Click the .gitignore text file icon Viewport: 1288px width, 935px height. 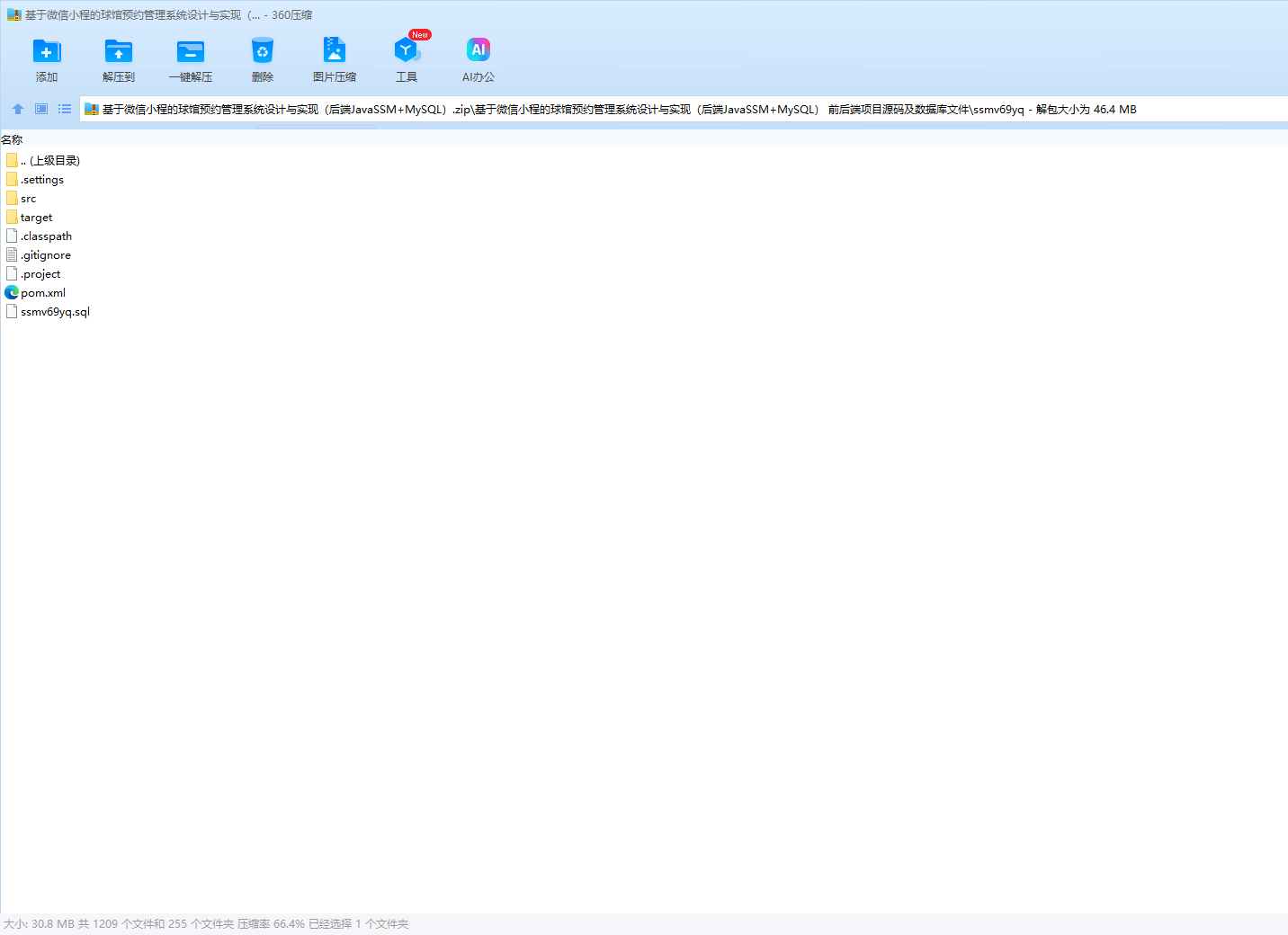click(x=12, y=254)
